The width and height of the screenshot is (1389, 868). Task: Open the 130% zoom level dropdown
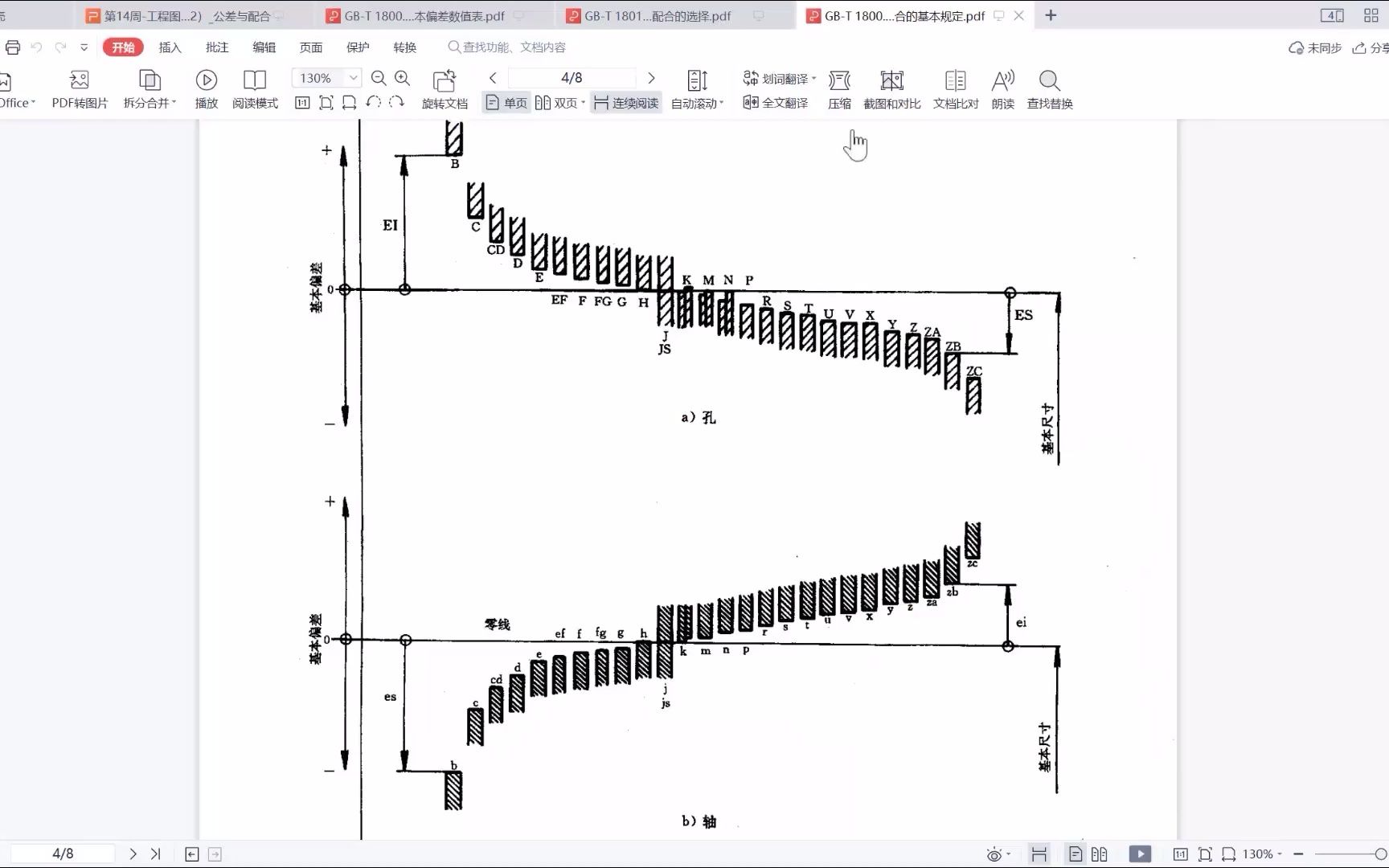353,78
